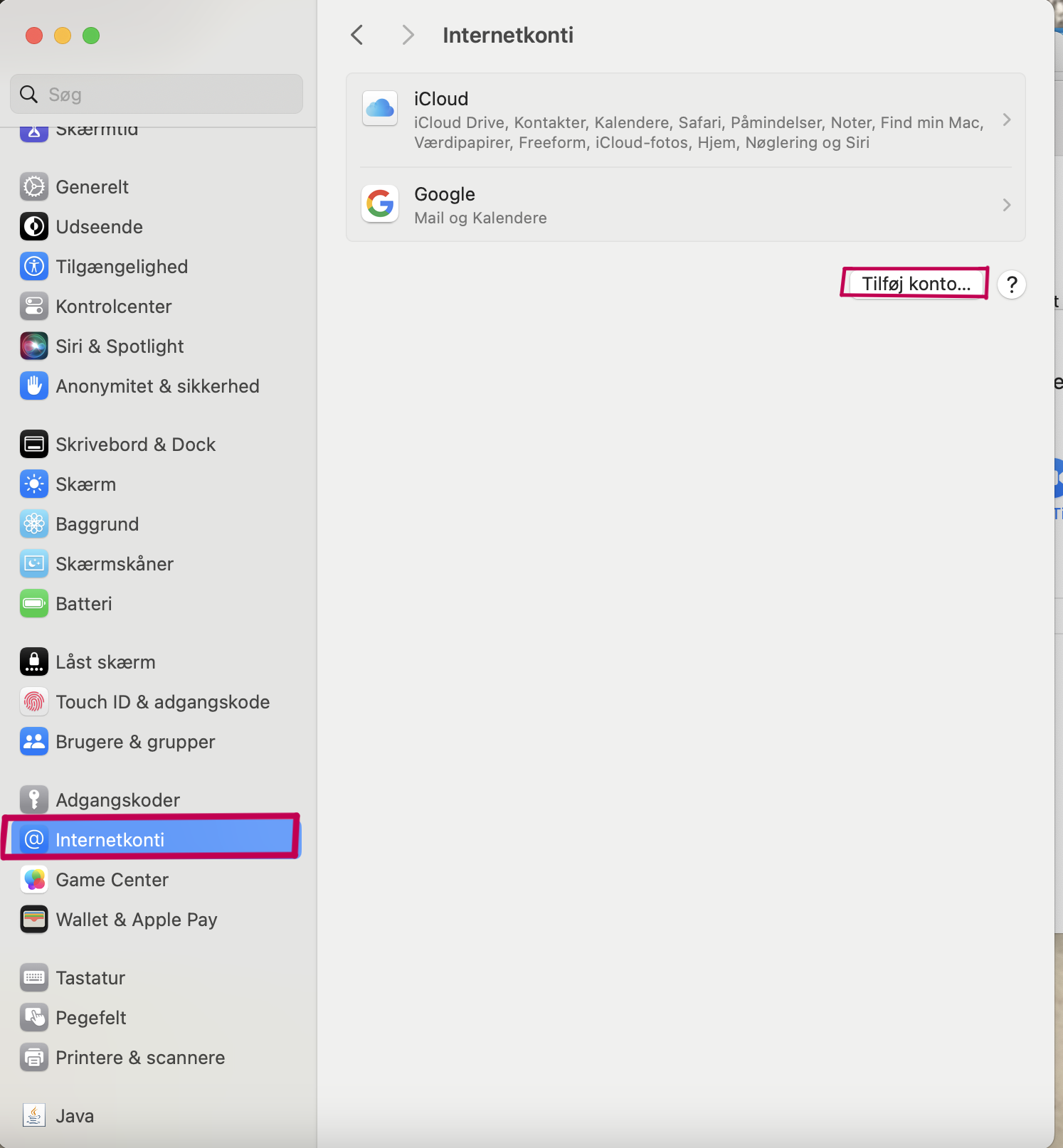The image size is (1063, 1148).
Task: Select Siri & Spotlight label
Action: pyautogui.click(x=120, y=346)
